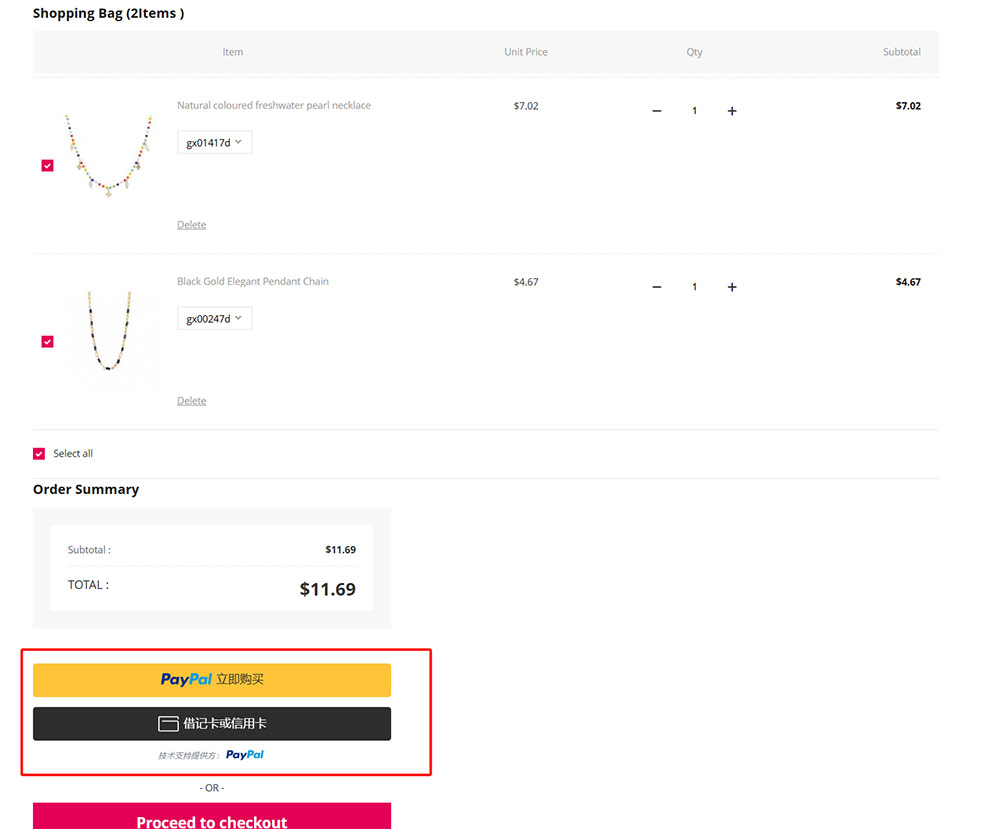Click the bold $7.02 row subtotal
1000x829 pixels.
pos(908,106)
